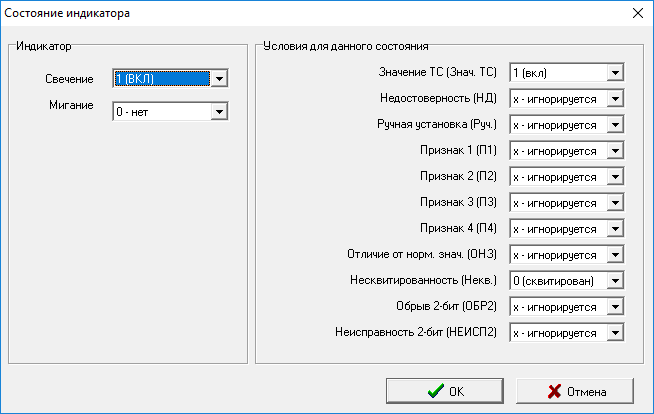
Task: Expand the Недостоверность (НД) dropdown
Action: coord(616,99)
